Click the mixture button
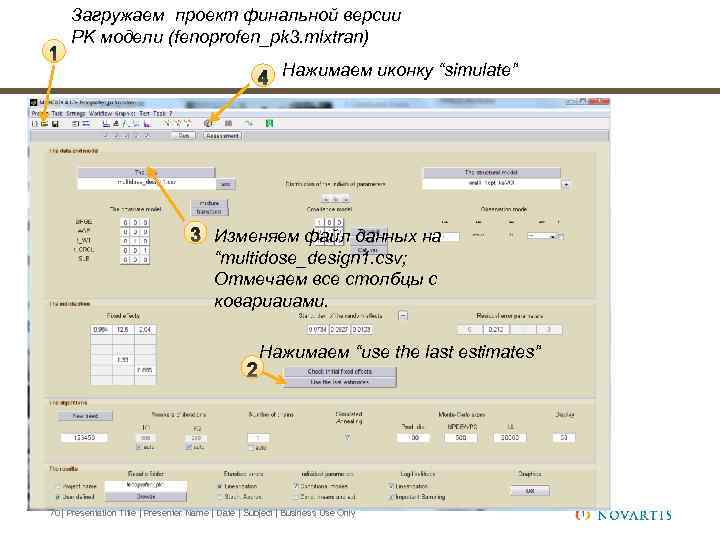Screen dimensions: 720x540 (x=209, y=203)
